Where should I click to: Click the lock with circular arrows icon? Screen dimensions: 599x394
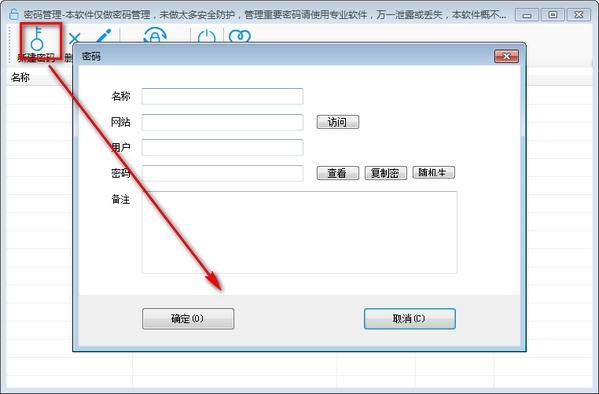pos(155,35)
